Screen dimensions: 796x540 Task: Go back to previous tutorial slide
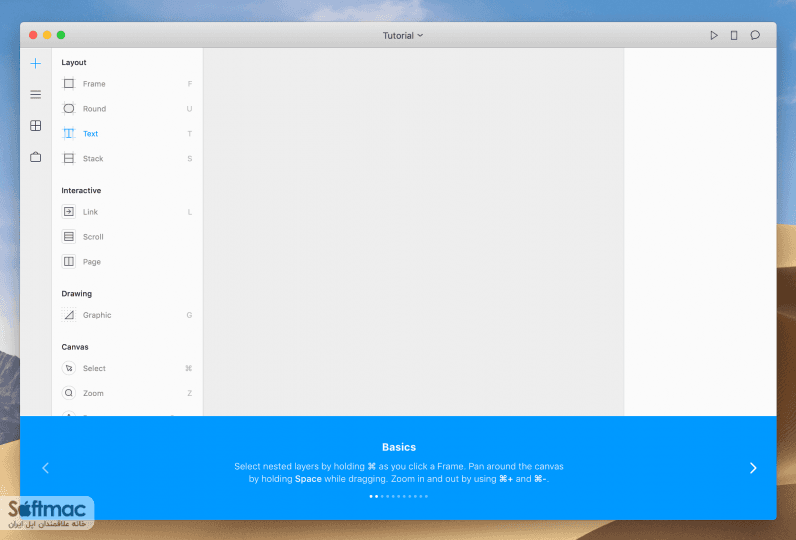point(45,468)
